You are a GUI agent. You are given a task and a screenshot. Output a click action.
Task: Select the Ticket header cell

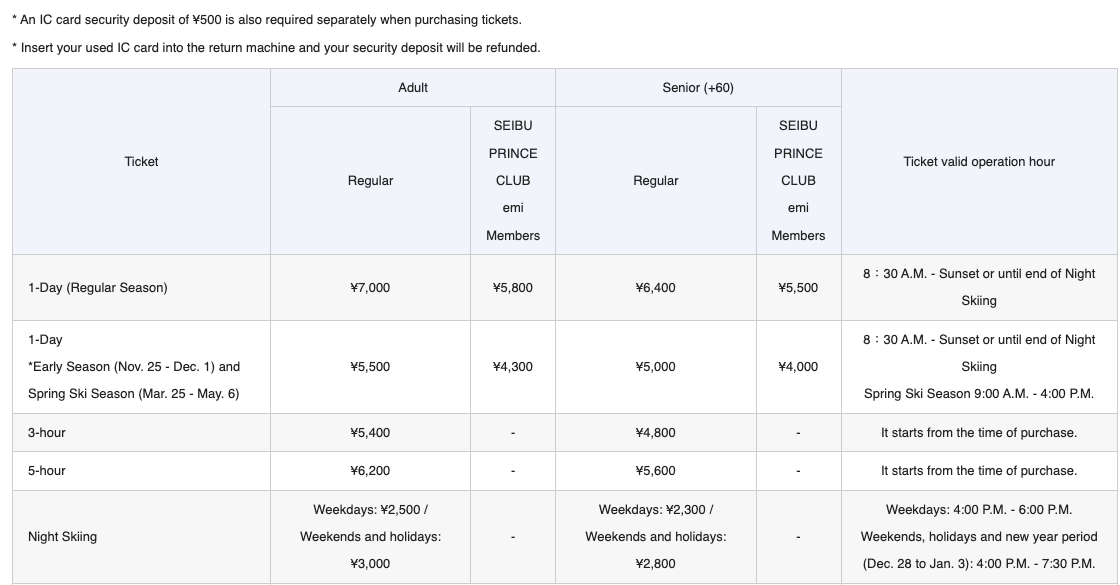tap(141, 161)
